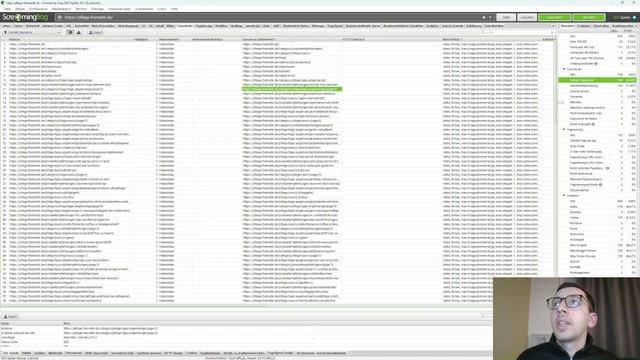
Task: Select the first row https://pflege-thematik.de/
Action: 27,44
